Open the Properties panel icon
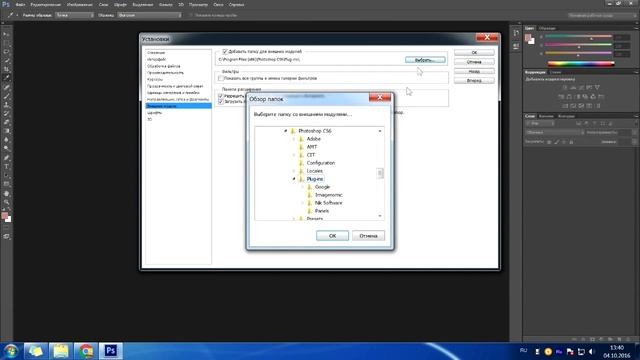640x360 pixels. click(x=516, y=46)
